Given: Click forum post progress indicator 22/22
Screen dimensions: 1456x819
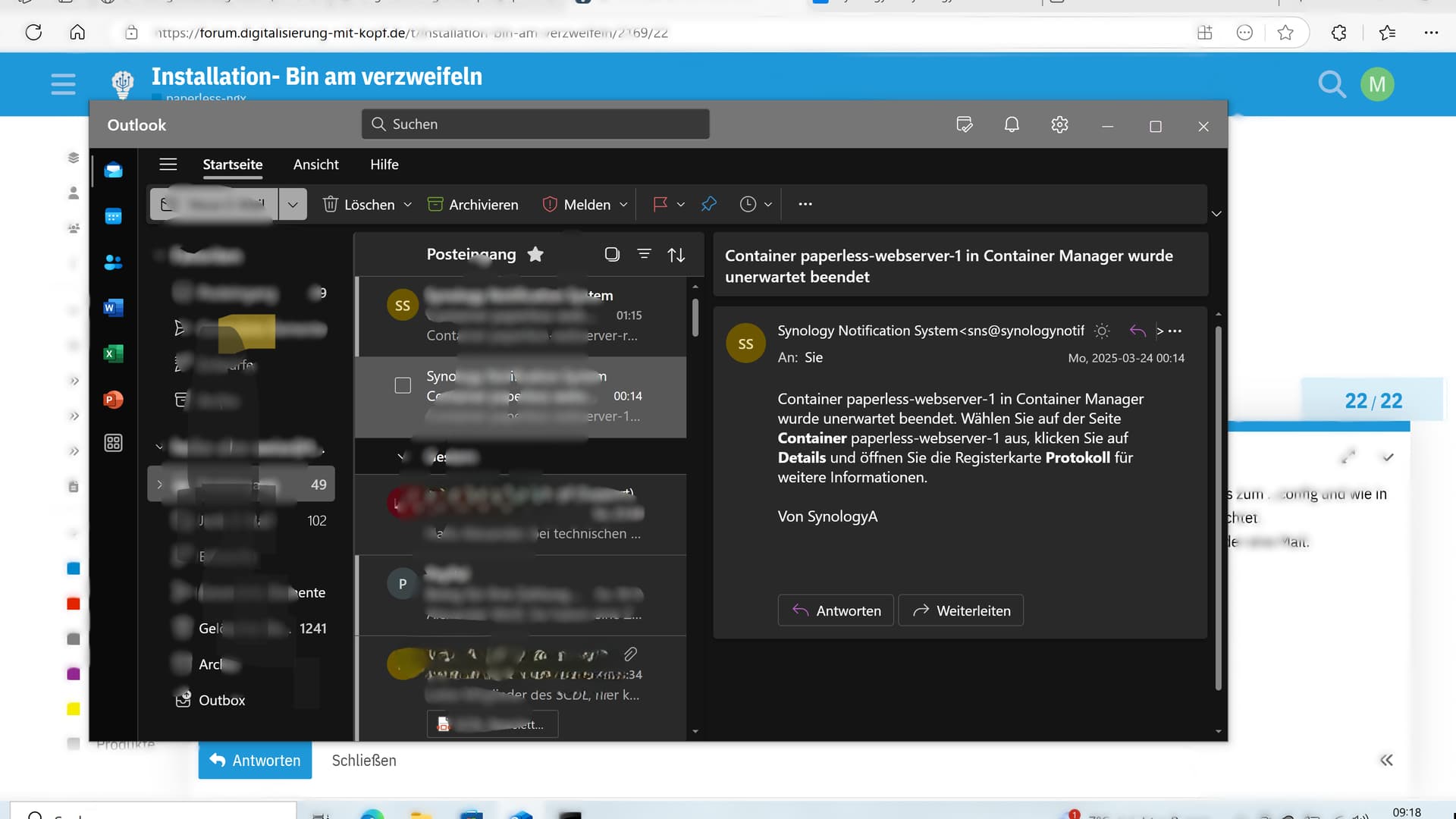Looking at the screenshot, I should pyautogui.click(x=1373, y=400).
